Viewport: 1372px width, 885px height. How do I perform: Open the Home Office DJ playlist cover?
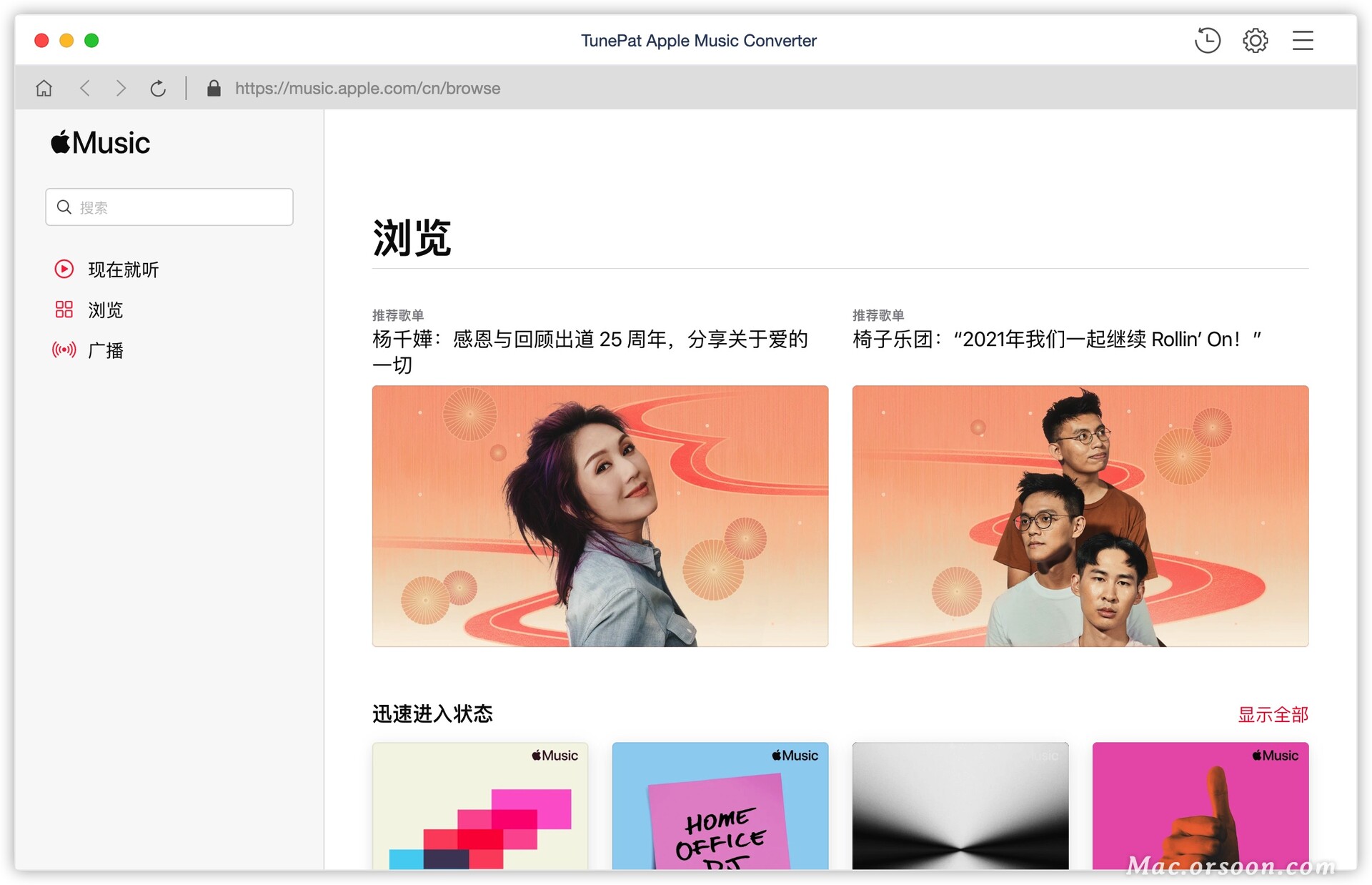point(720,806)
